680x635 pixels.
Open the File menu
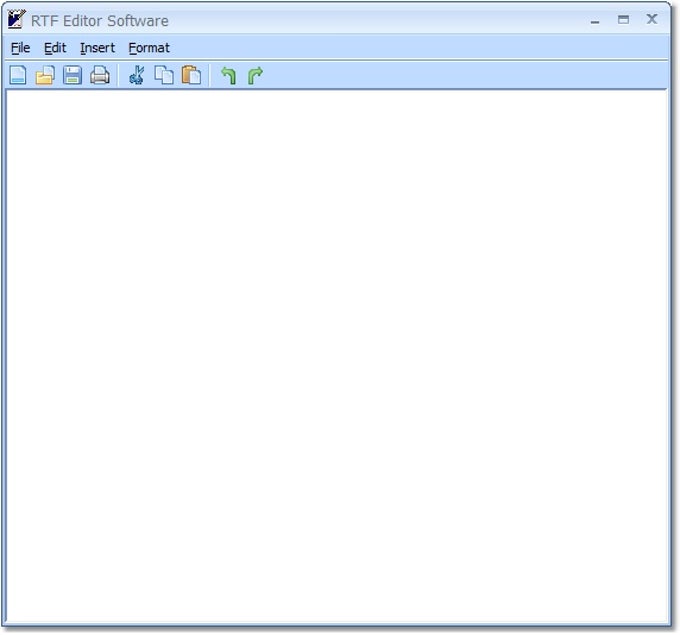21,47
